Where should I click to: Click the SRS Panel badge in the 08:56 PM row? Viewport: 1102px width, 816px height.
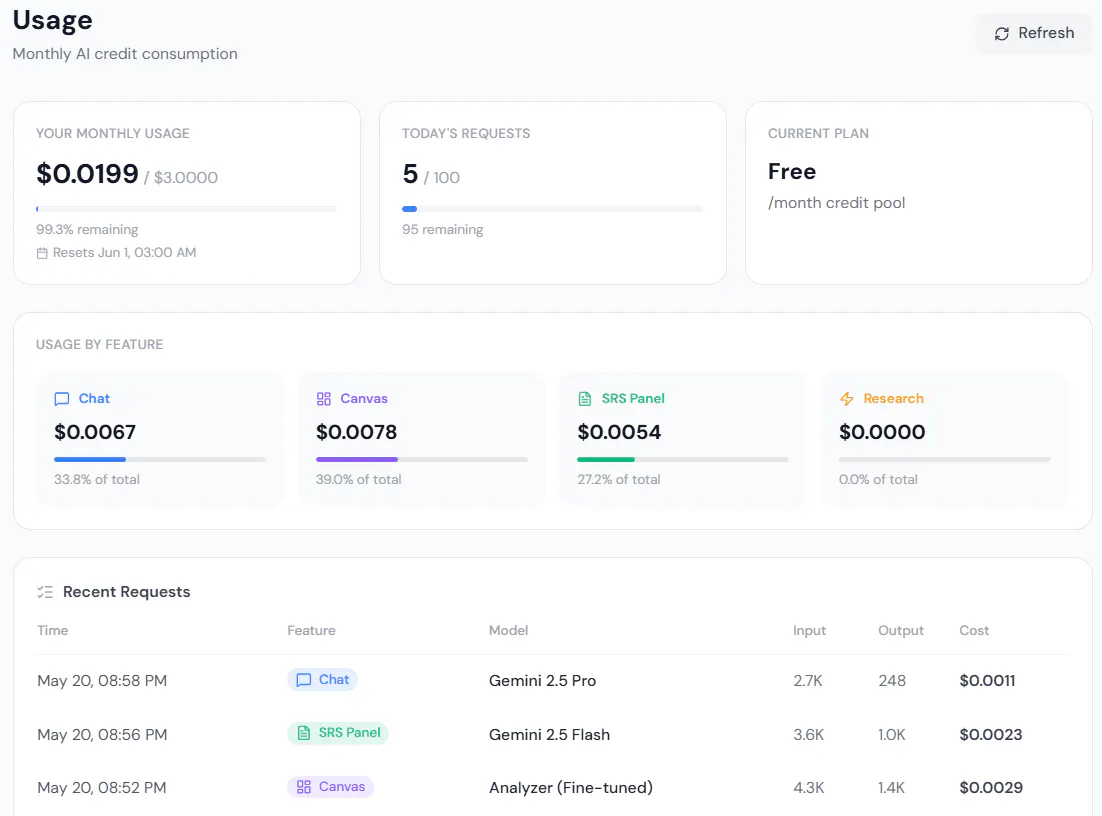[338, 733]
